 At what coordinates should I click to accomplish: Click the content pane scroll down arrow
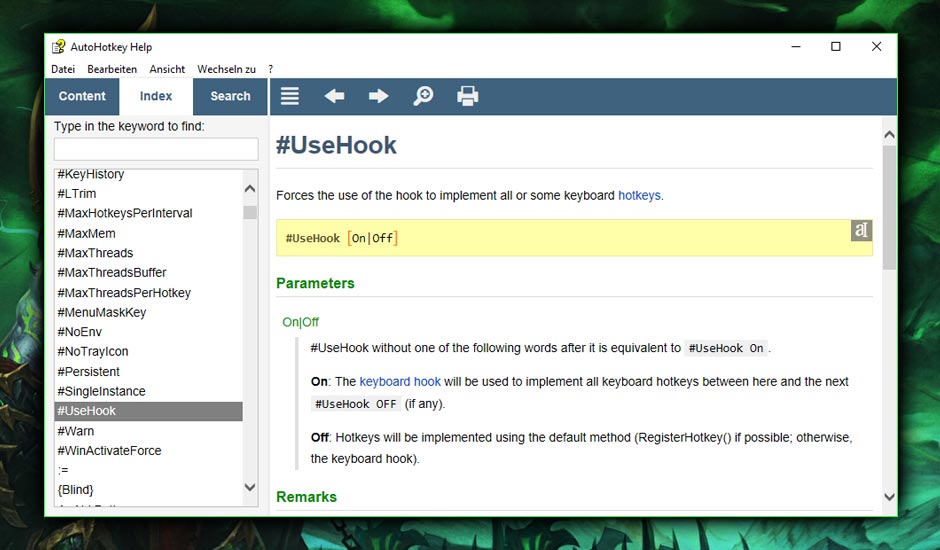point(889,497)
